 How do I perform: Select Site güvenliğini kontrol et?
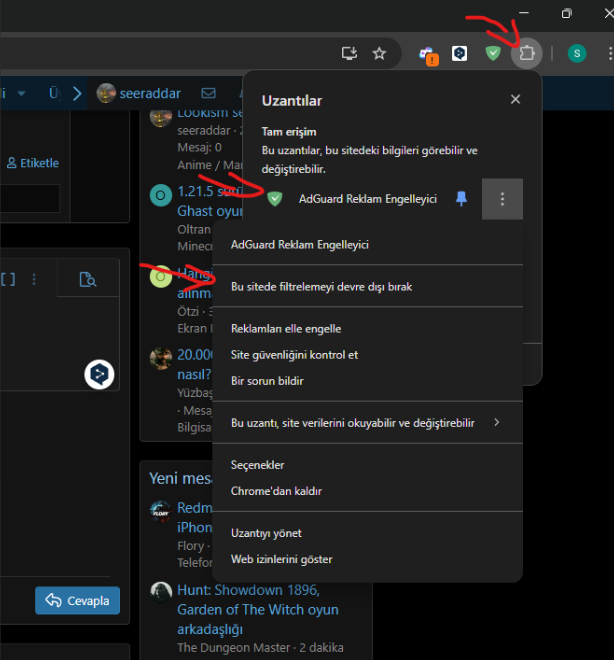(367, 355)
